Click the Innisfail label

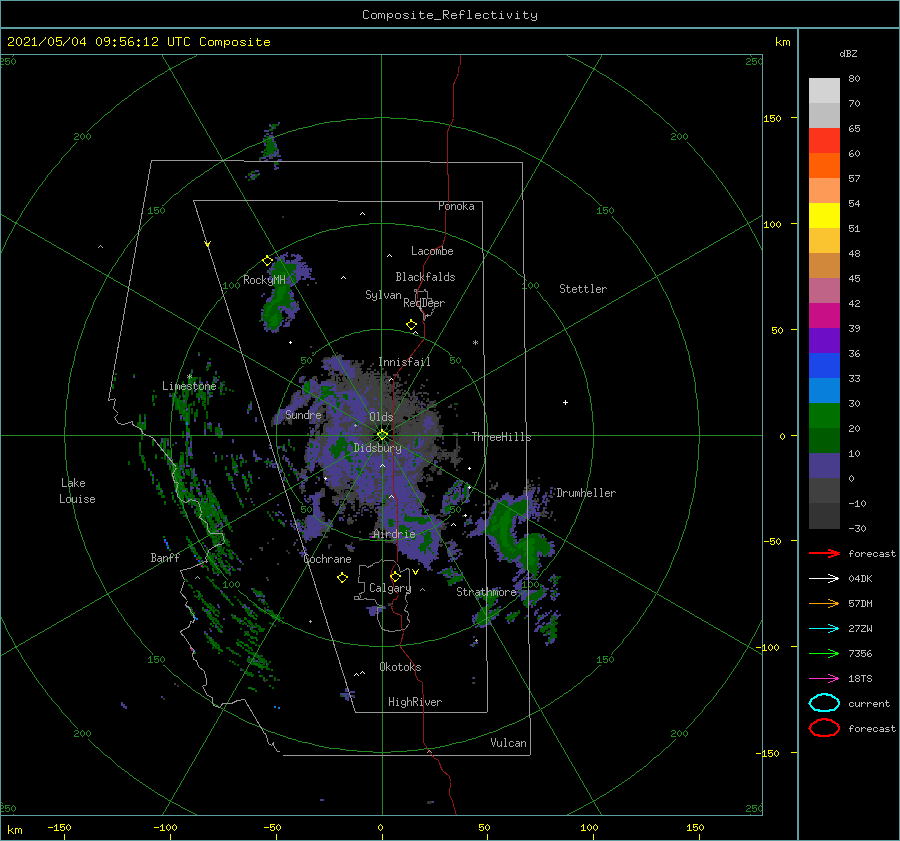coord(404,362)
